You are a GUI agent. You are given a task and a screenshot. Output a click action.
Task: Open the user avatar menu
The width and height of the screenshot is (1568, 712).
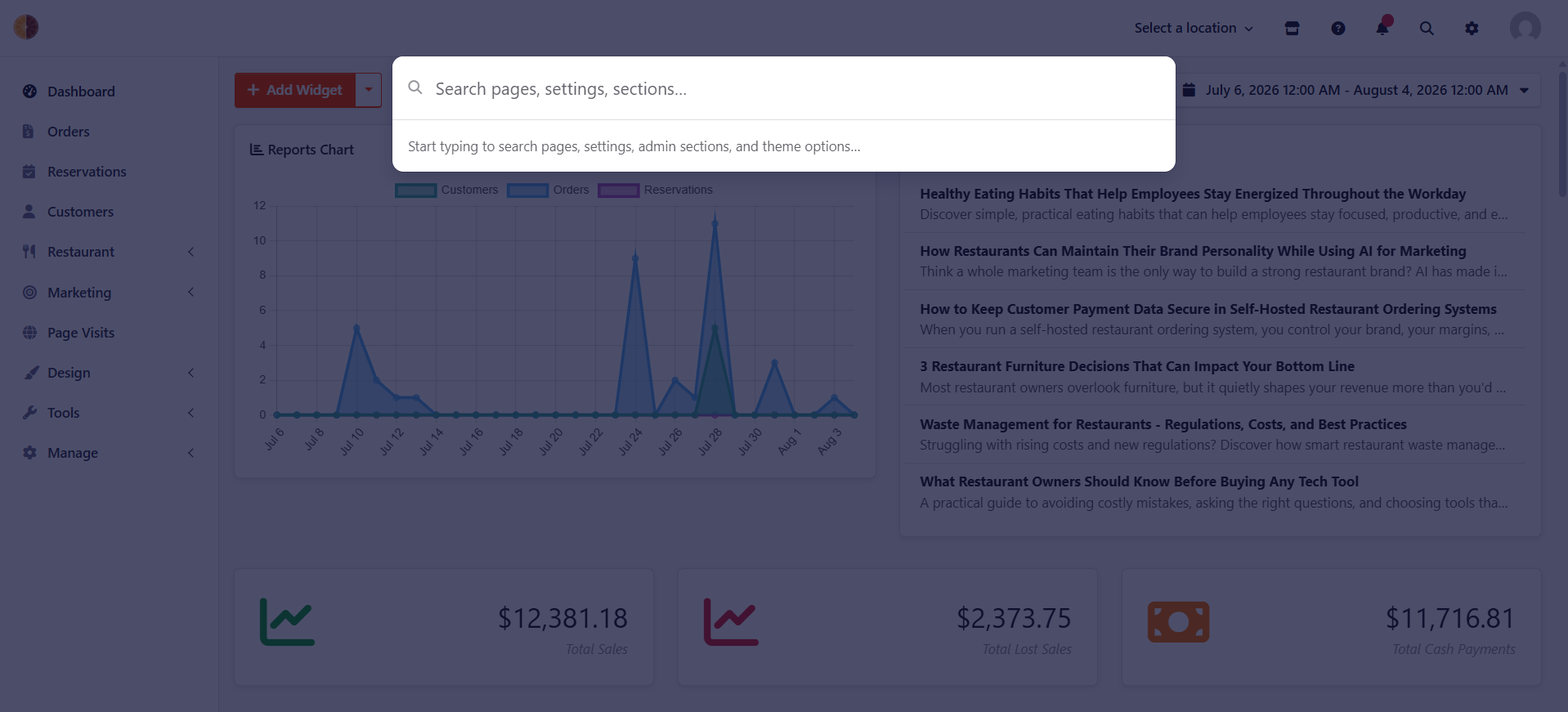pos(1525,27)
